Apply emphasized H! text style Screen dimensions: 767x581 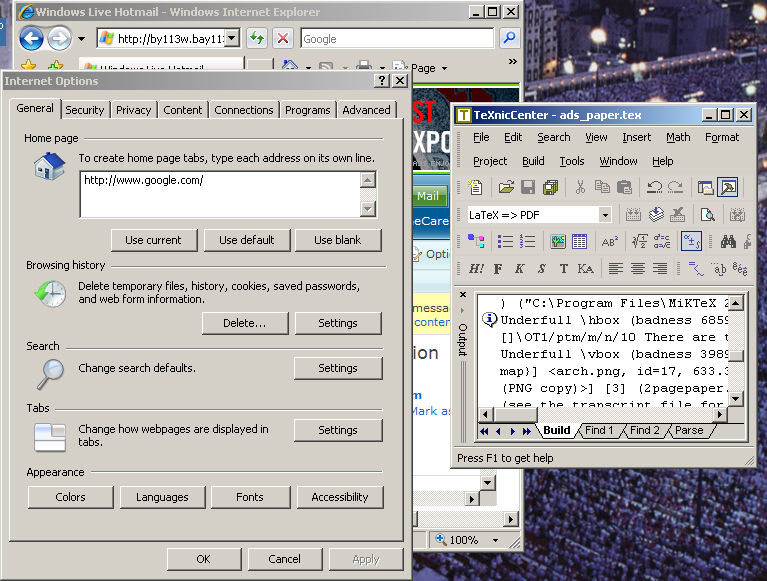[476, 268]
